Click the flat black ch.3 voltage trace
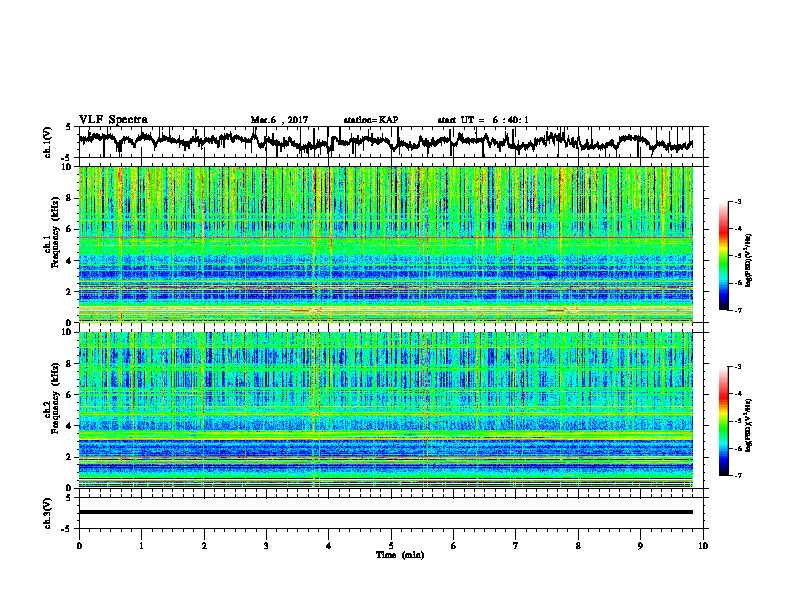The width and height of the screenshot is (792, 612). pyautogui.click(x=386, y=512)
